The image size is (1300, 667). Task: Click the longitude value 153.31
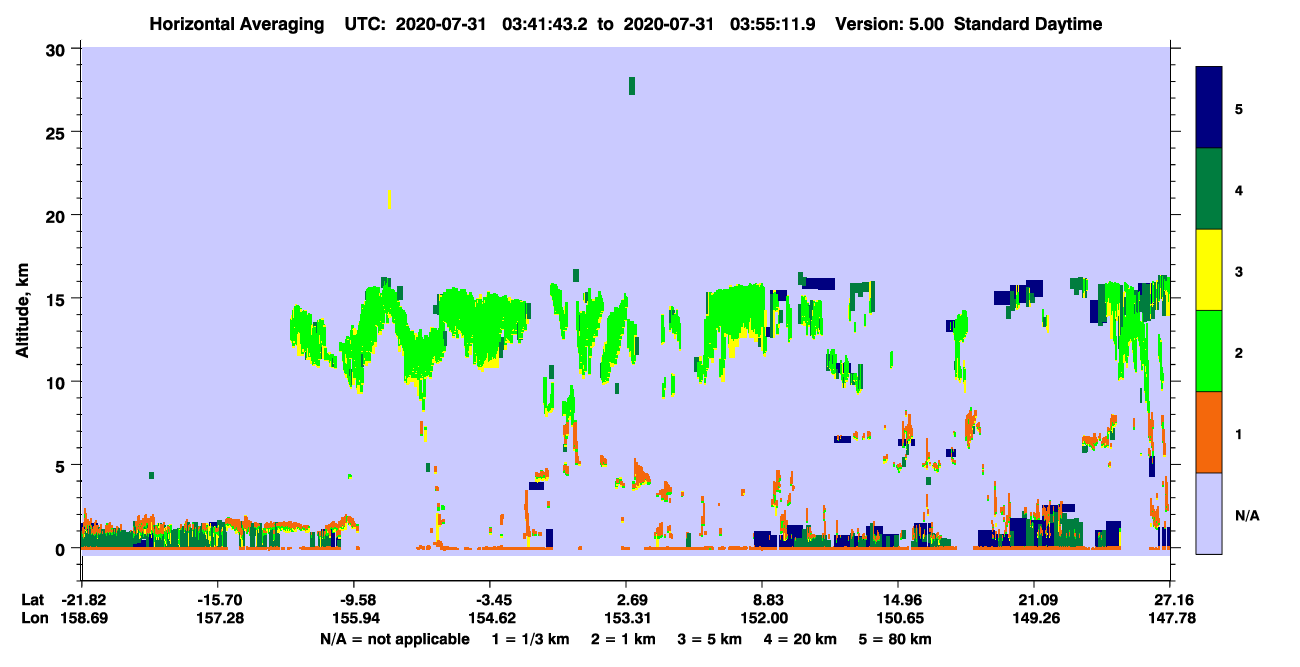pos(626,619)
